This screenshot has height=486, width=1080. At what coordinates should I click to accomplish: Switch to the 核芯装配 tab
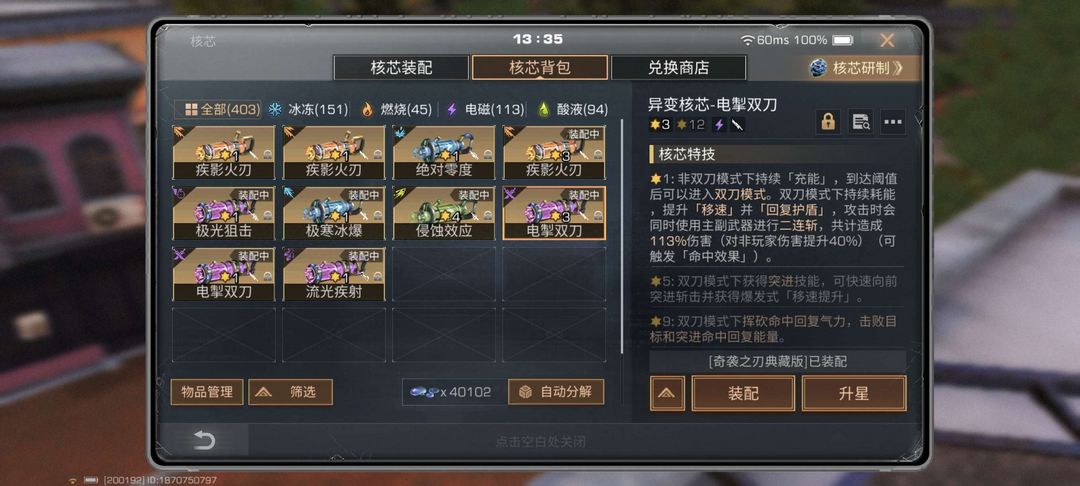click(x=401, y=68)
